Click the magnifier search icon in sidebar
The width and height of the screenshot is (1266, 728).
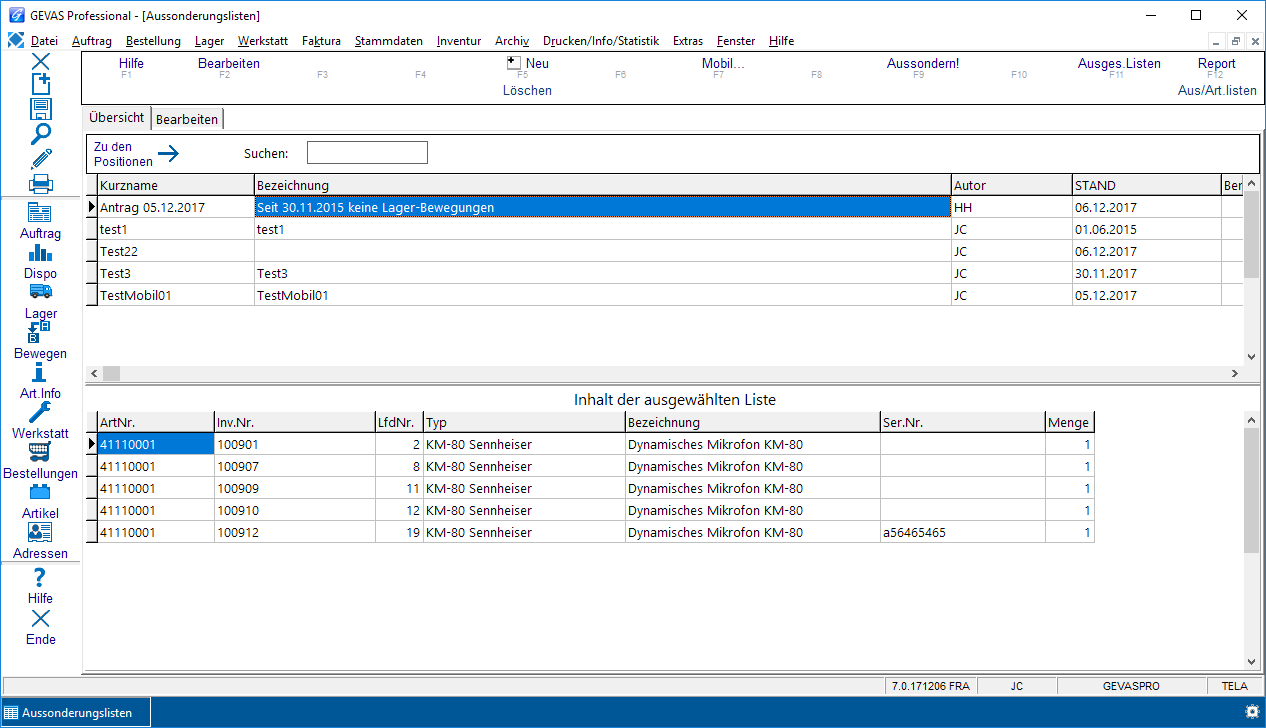41,134
